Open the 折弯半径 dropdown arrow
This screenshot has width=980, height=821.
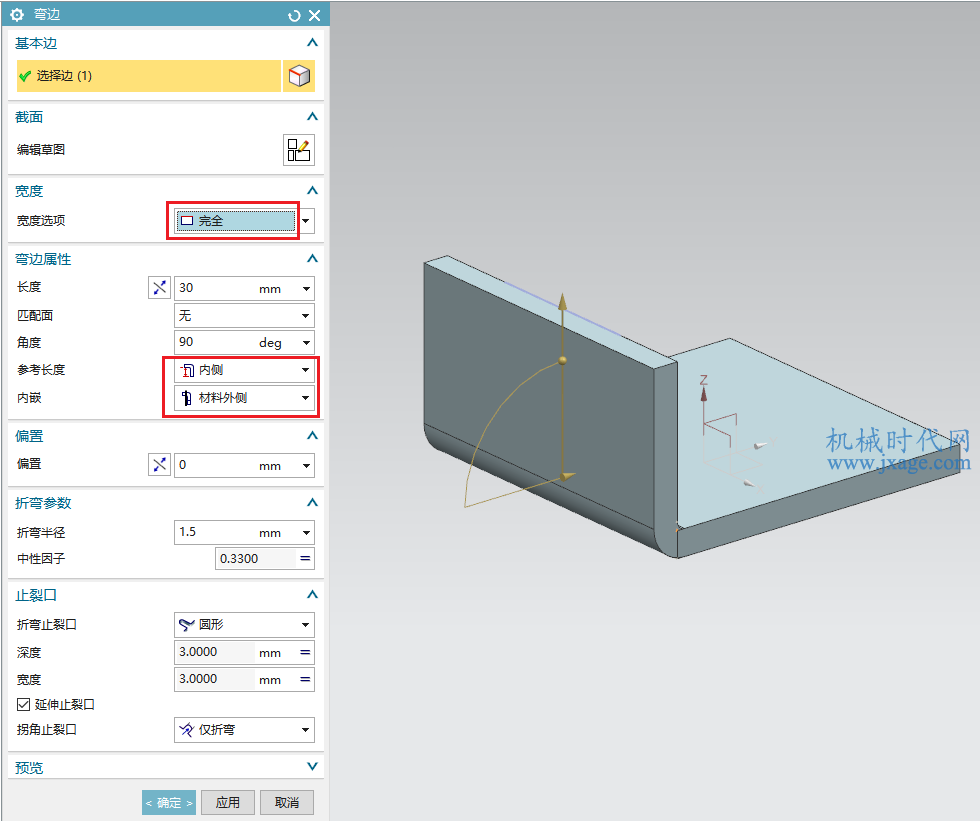click(306, 533)
